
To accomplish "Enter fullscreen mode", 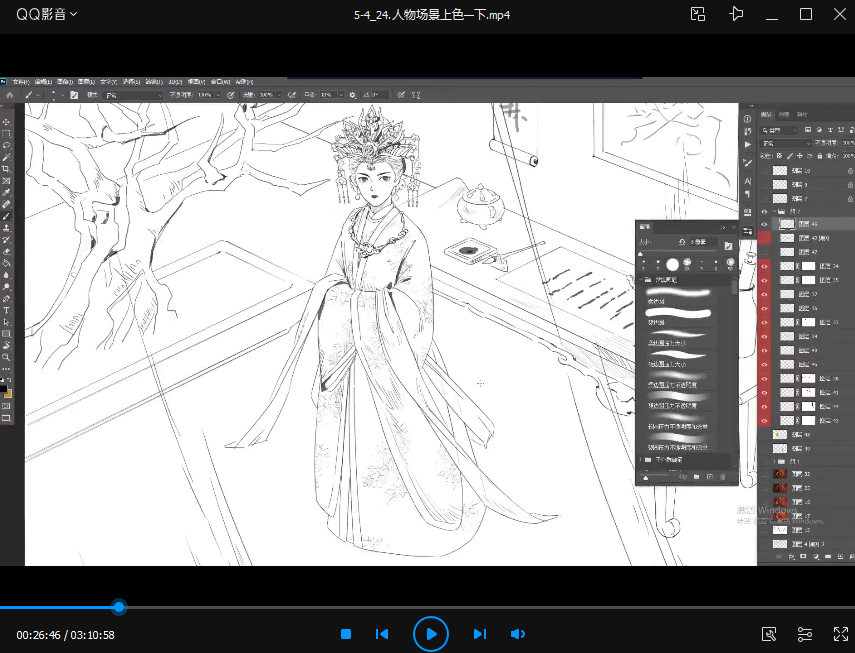I will [840, 634].
